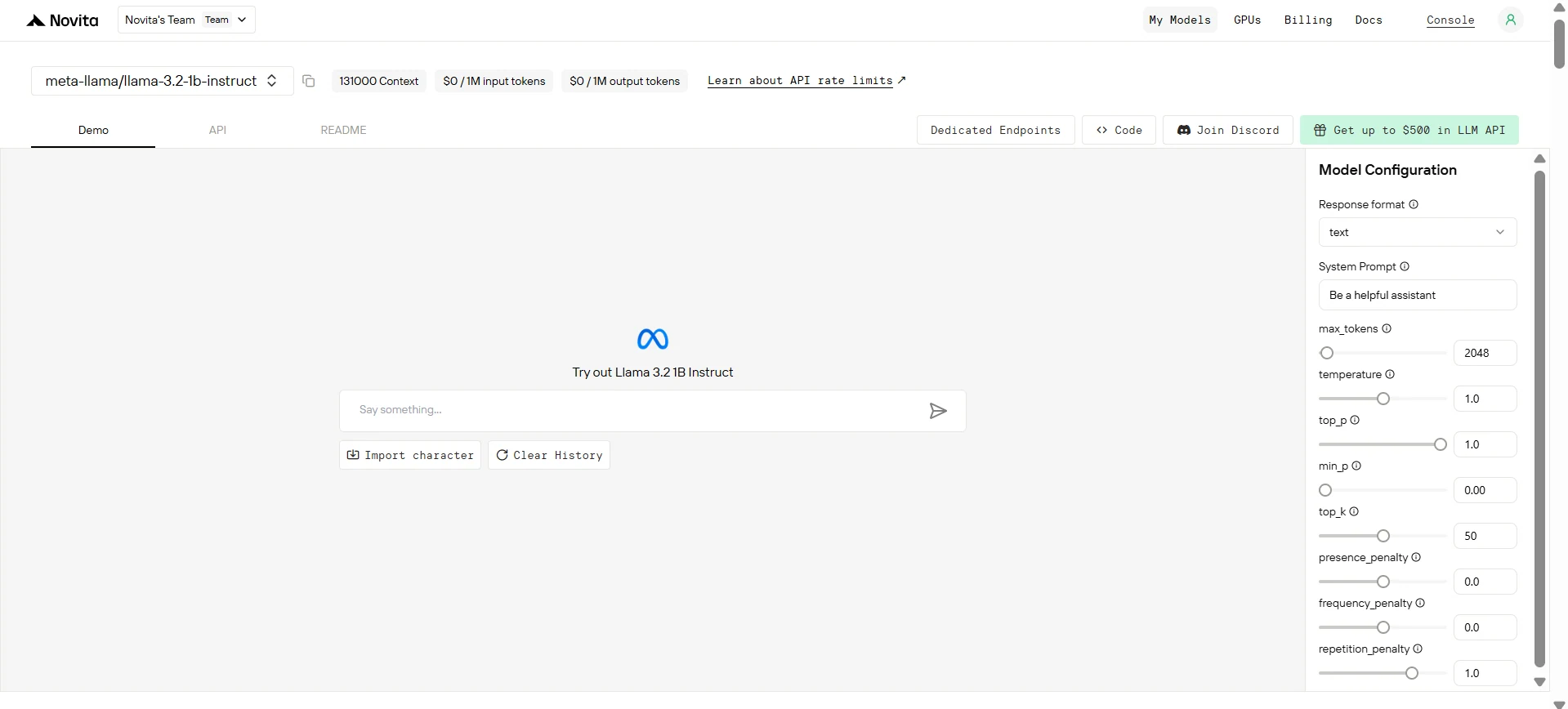The height and width of the screenshot is (709, 1568).
Task: Click the configuration panel scroll-up arrow
Action: [x=1539, y=158]
